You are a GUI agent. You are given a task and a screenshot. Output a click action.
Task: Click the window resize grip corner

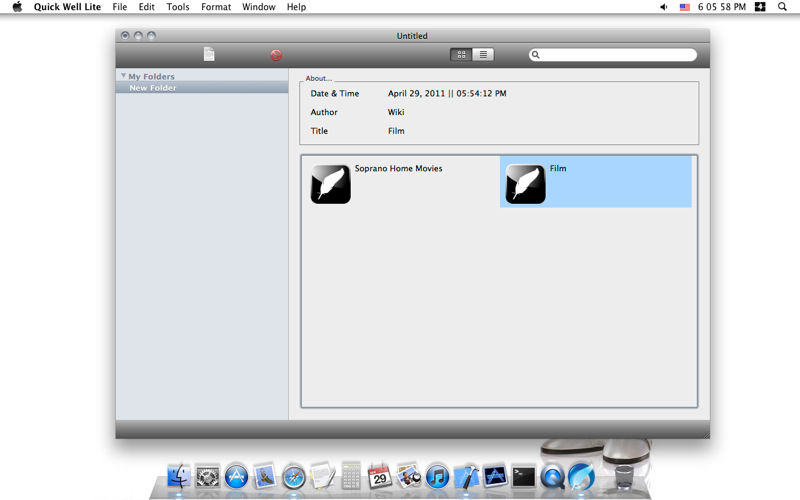[x=706, y=435]
